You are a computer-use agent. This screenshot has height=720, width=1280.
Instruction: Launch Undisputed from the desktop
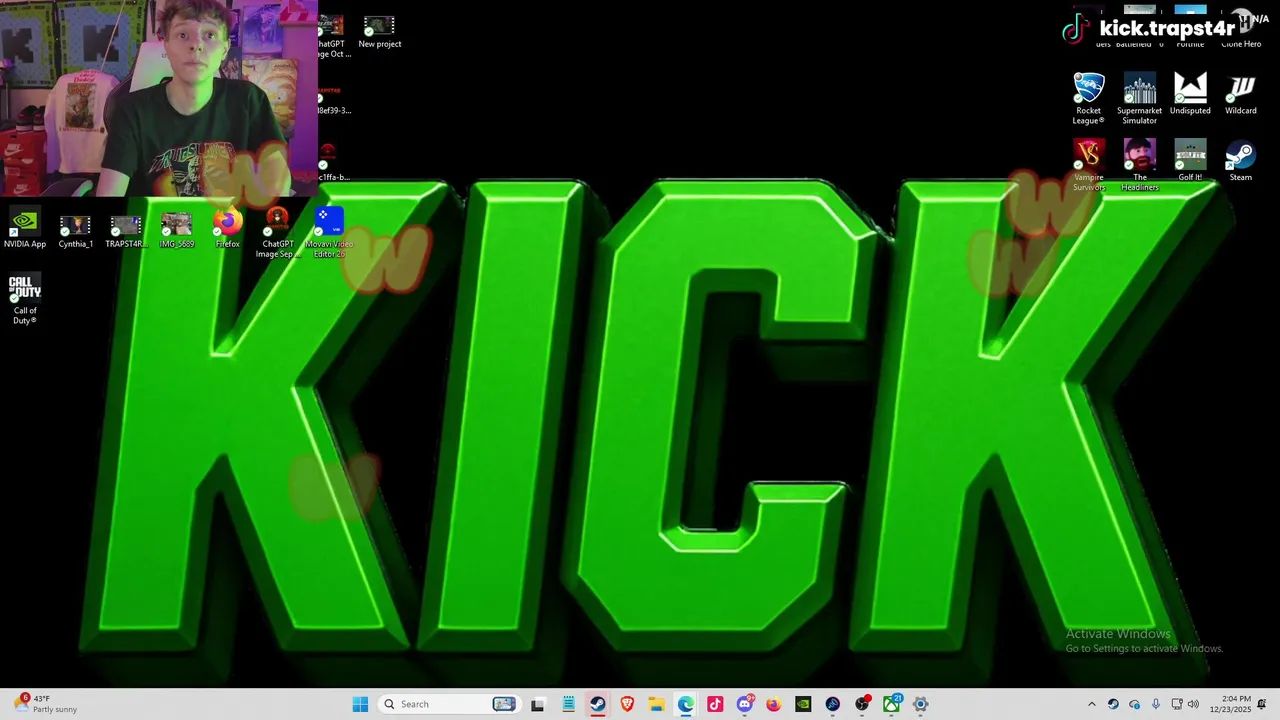[x=1190, y=94]
